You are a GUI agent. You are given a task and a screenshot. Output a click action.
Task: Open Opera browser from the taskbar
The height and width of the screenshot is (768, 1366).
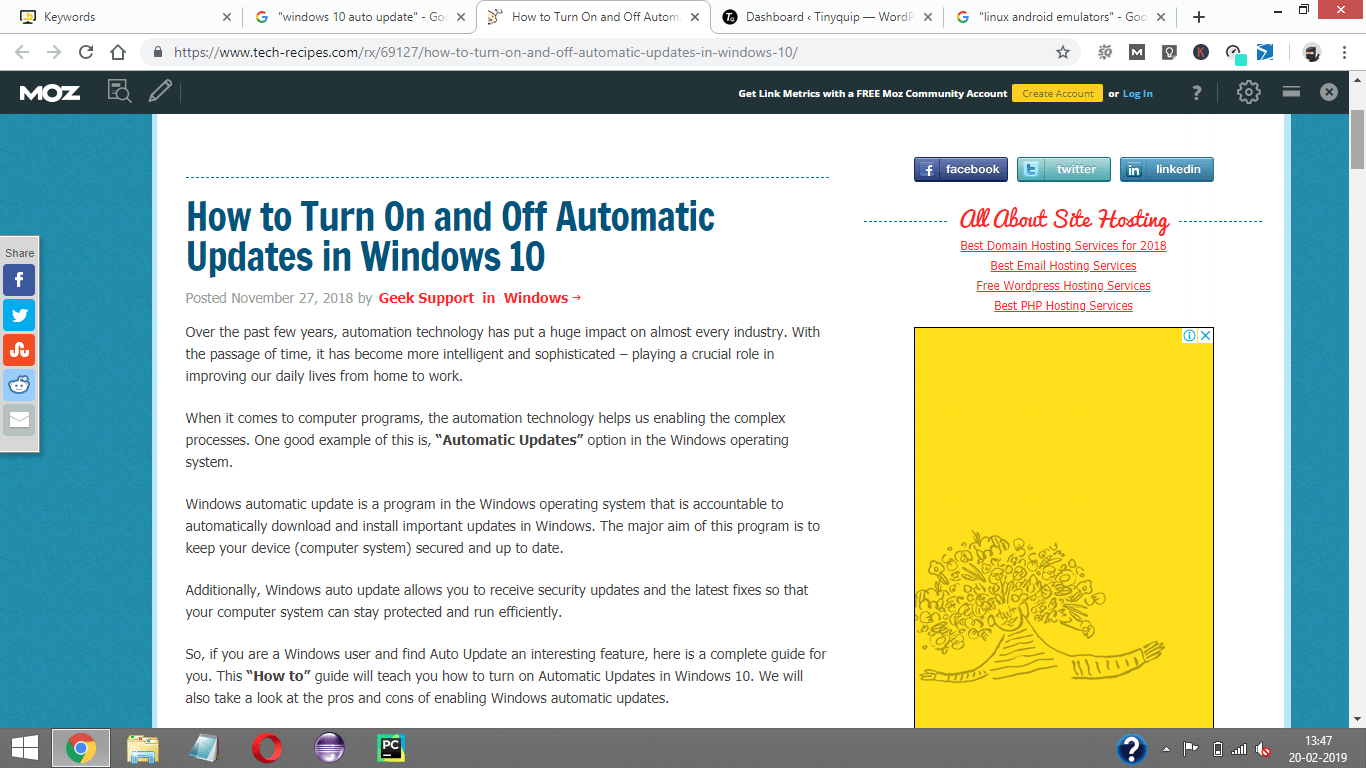(x=266, y=748)
